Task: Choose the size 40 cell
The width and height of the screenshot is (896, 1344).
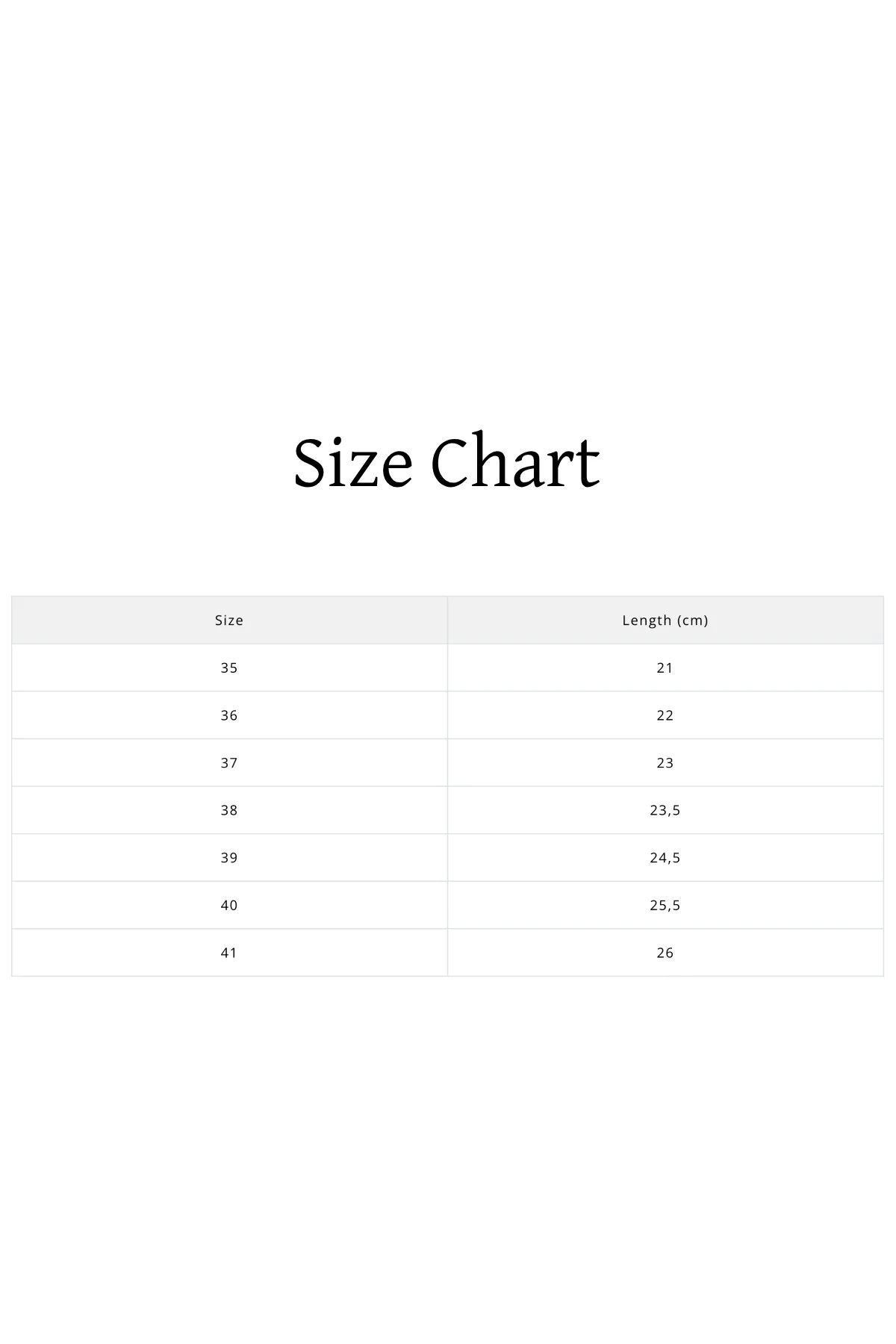Action: tap(229, 906)
